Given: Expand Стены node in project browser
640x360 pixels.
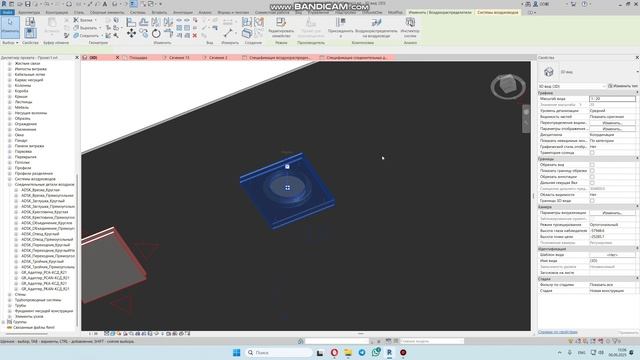Looking at the screenshot, I should [10, 294].
